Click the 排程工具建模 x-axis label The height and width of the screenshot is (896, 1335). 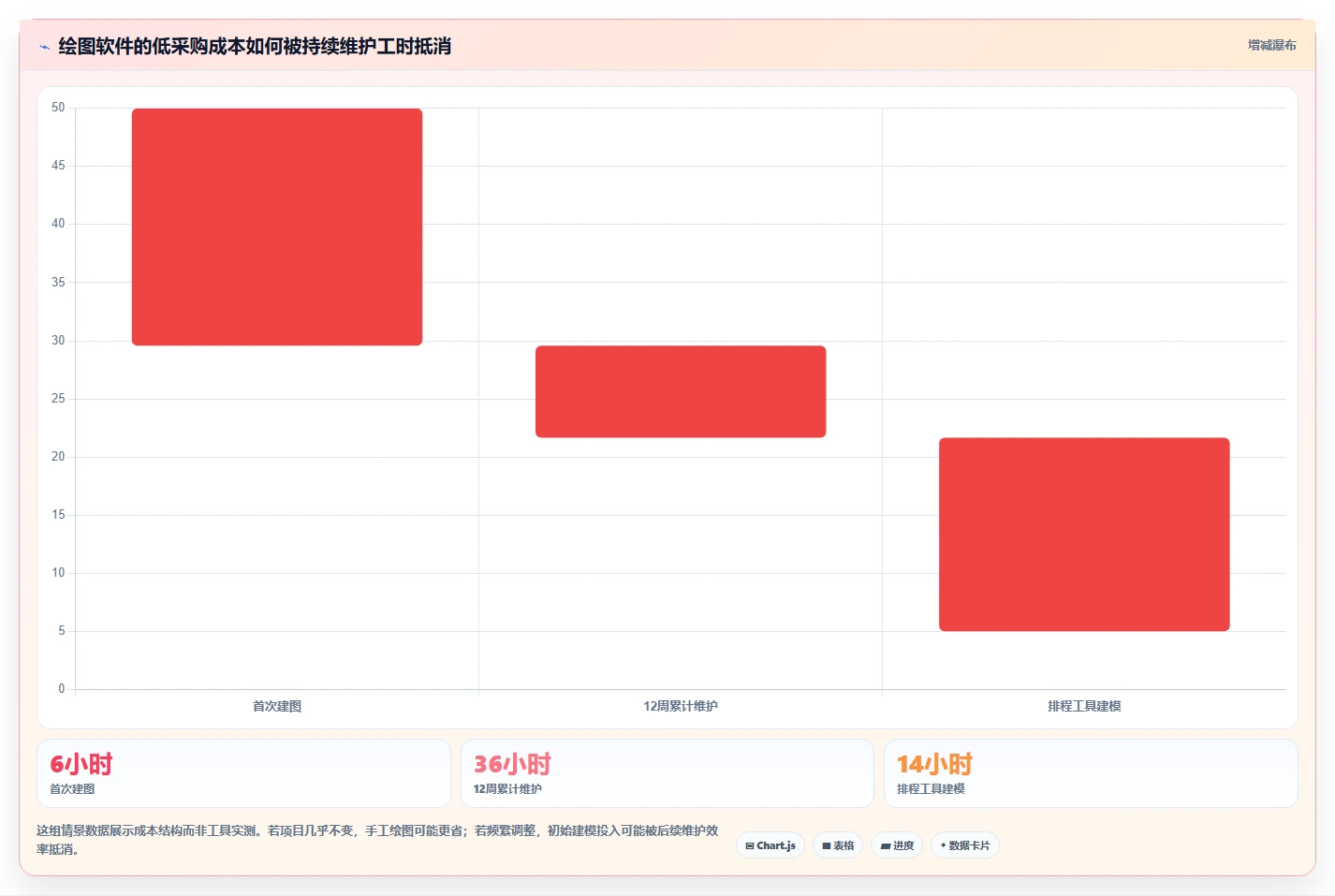click(1084, 706)
